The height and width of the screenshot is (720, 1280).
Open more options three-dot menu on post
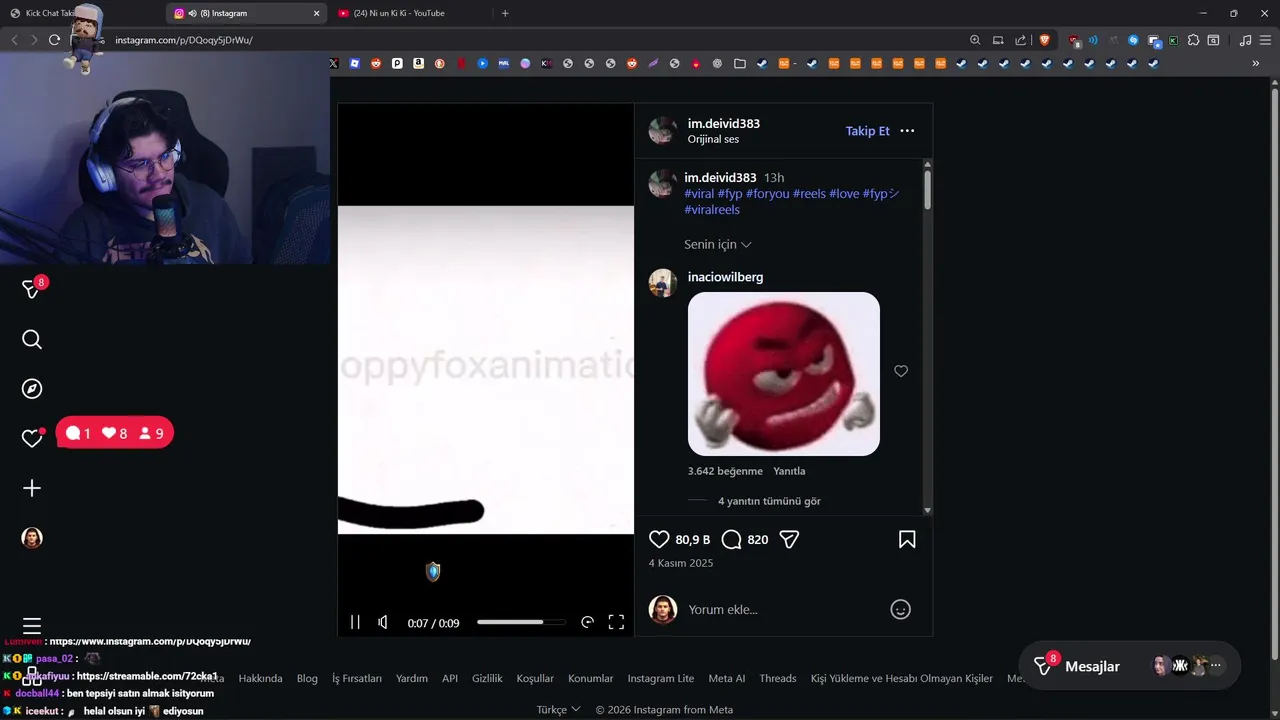907,131
